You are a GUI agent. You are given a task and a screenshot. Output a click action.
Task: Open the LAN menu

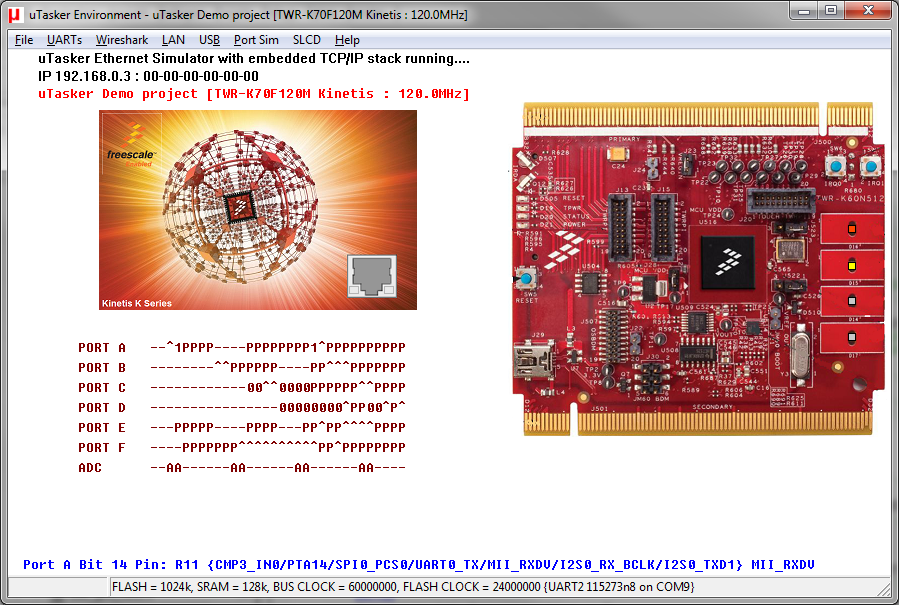173,40
